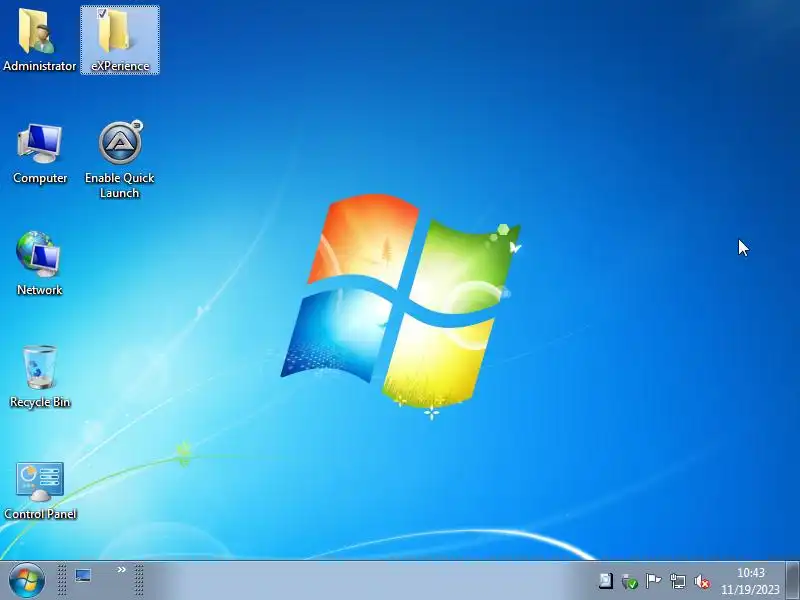Grab the toolbar grip beside Start orb
Screen dimensions: 800x600
[x=62, y=580]
